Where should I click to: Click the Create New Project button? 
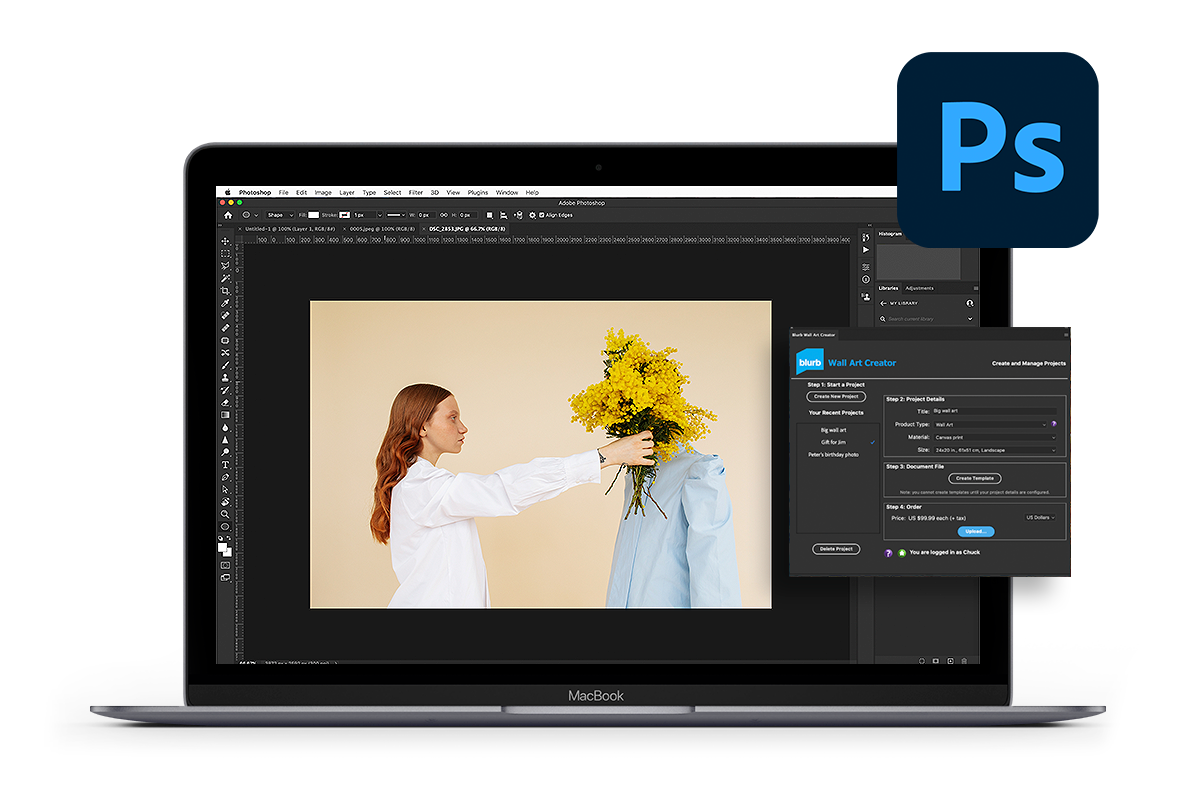click(836, 397)
